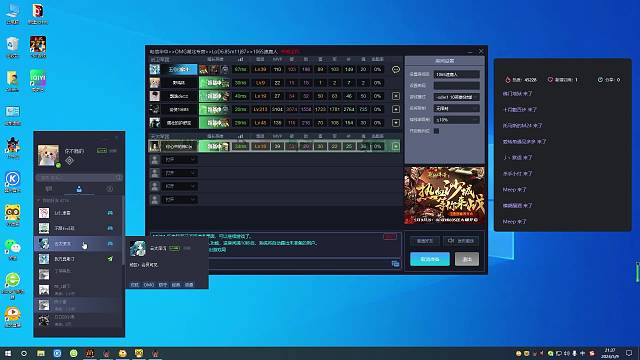The height and width of the screenshot is (360, 640).
Task: Switch to the leftmost tab in the friend panel
Action: [49, 189]
